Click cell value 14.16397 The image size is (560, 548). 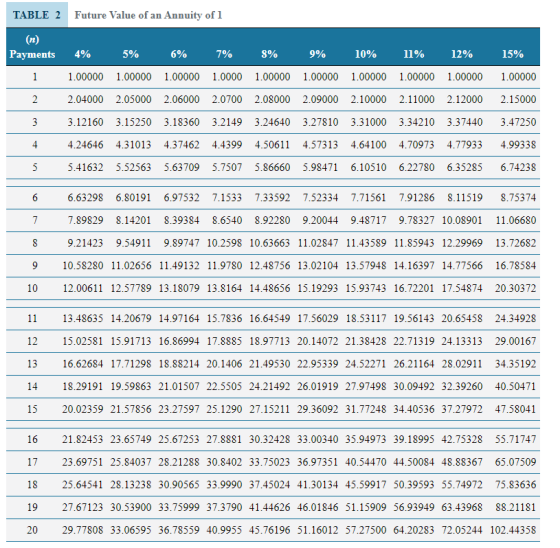pyautogui.click(x=414, y=265)
